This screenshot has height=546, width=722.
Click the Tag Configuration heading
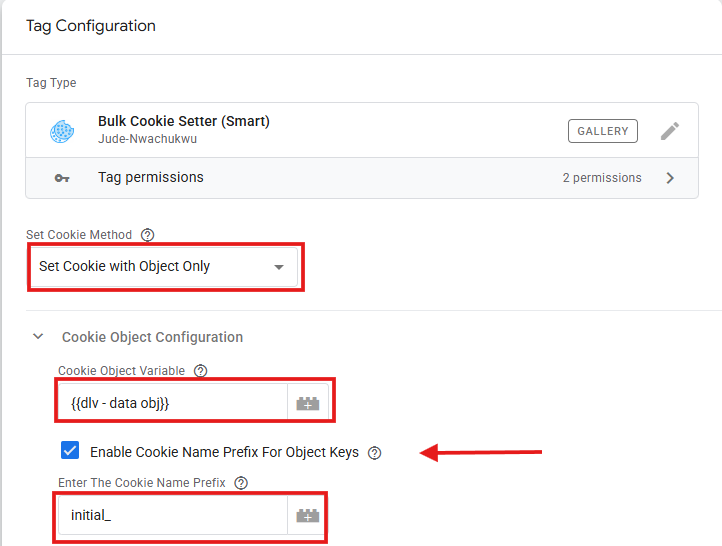pyautogui.click(x=91, y=25)
